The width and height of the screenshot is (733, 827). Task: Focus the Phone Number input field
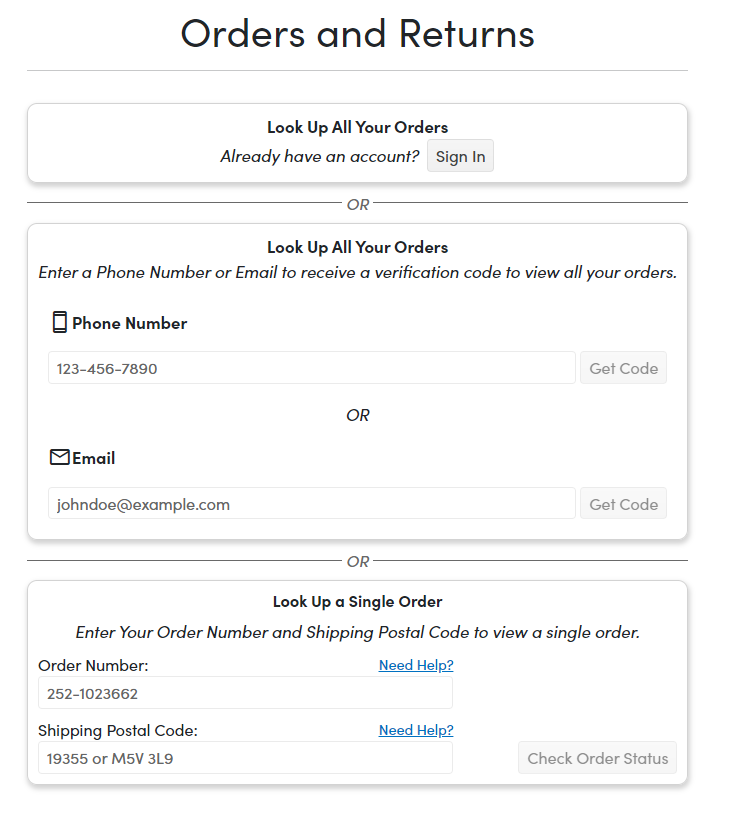(312, 368)
